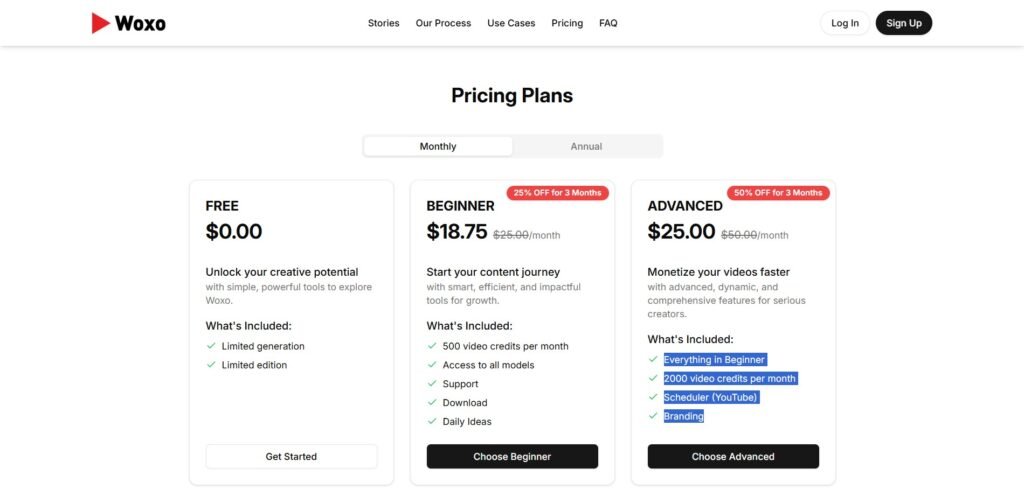
Task: Click the Sign Up button
Action: coord(903,23)
